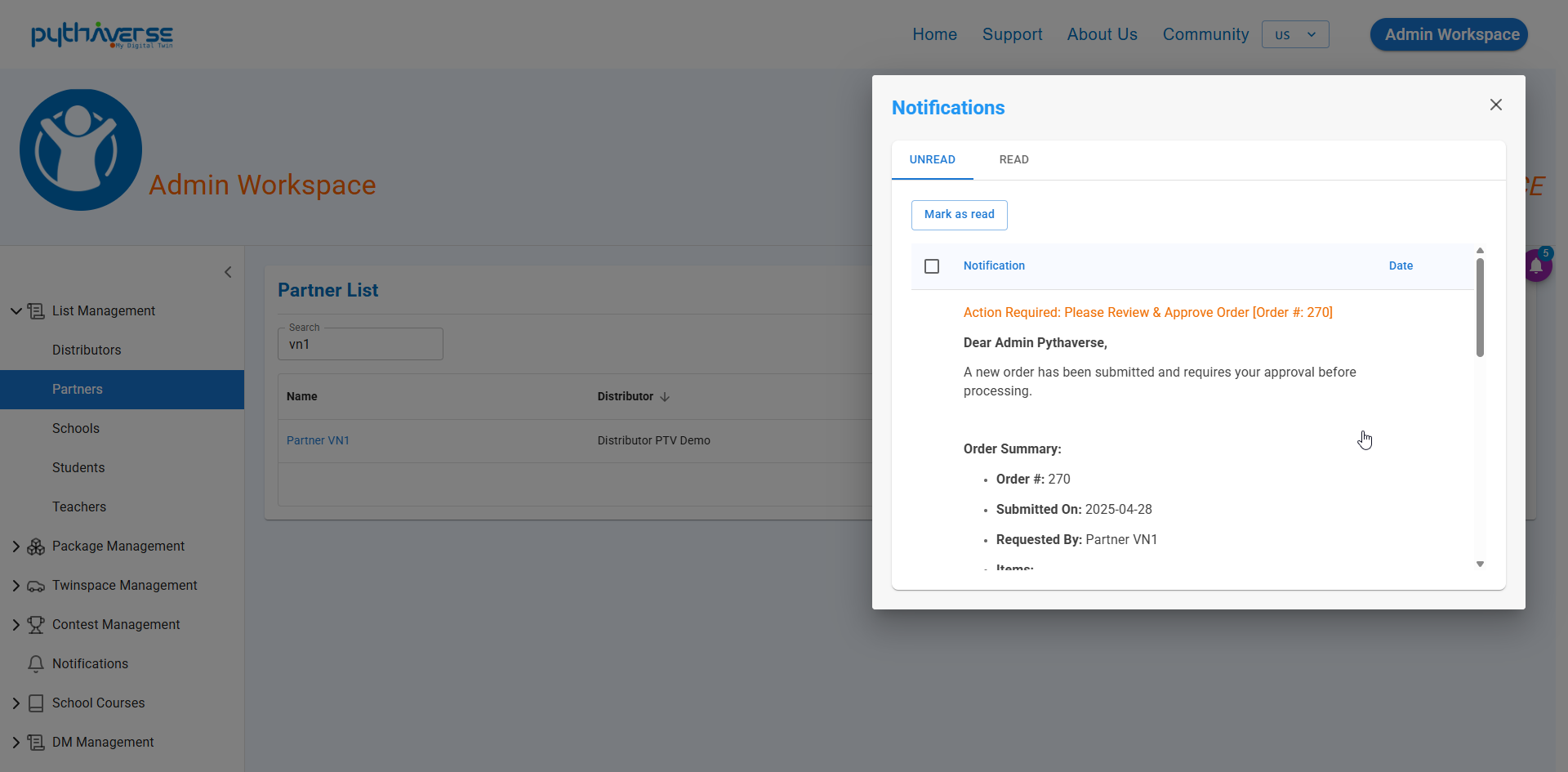The image size is (1568, 772).
Task: Click the Admin Workspace button
Action: pyautogui.click(x=1449, y=34)
